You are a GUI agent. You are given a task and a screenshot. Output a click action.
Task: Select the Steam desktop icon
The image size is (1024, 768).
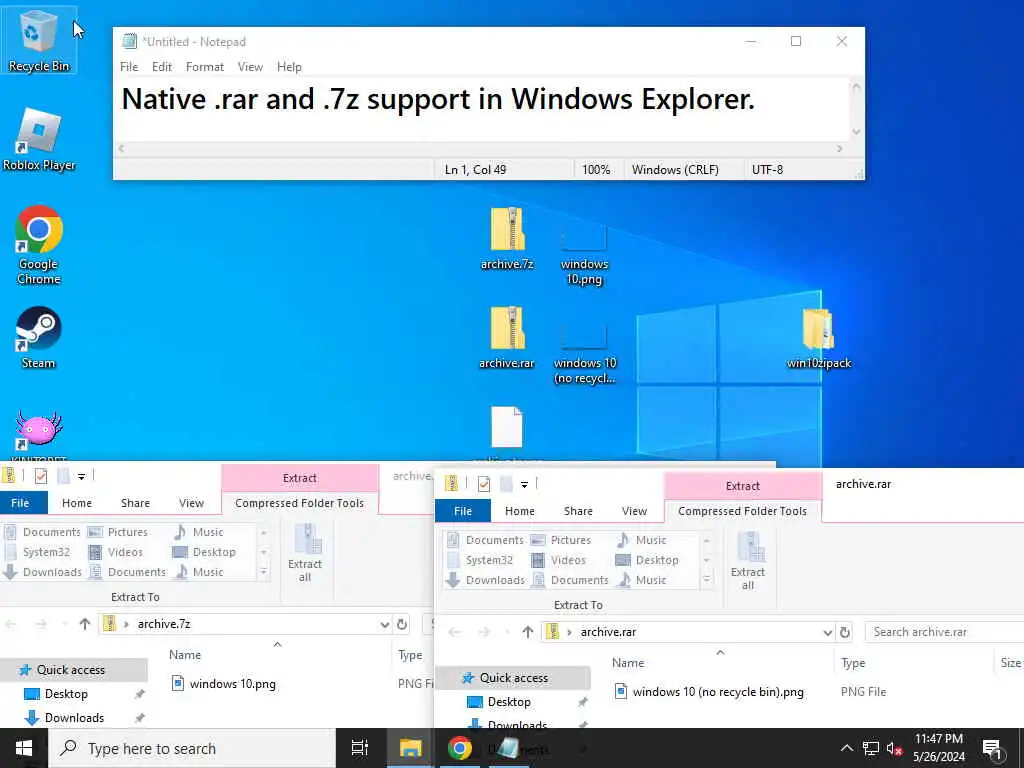click(39, 338)
